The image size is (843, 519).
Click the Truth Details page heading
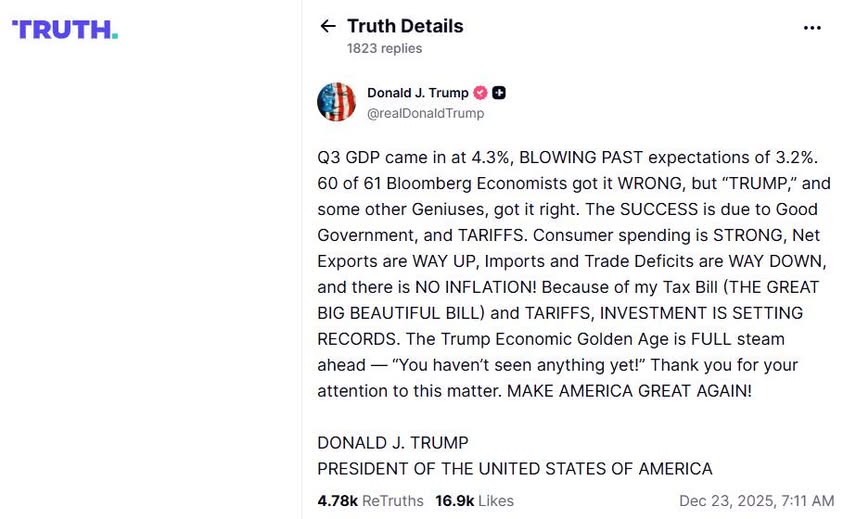coord(405,26)
